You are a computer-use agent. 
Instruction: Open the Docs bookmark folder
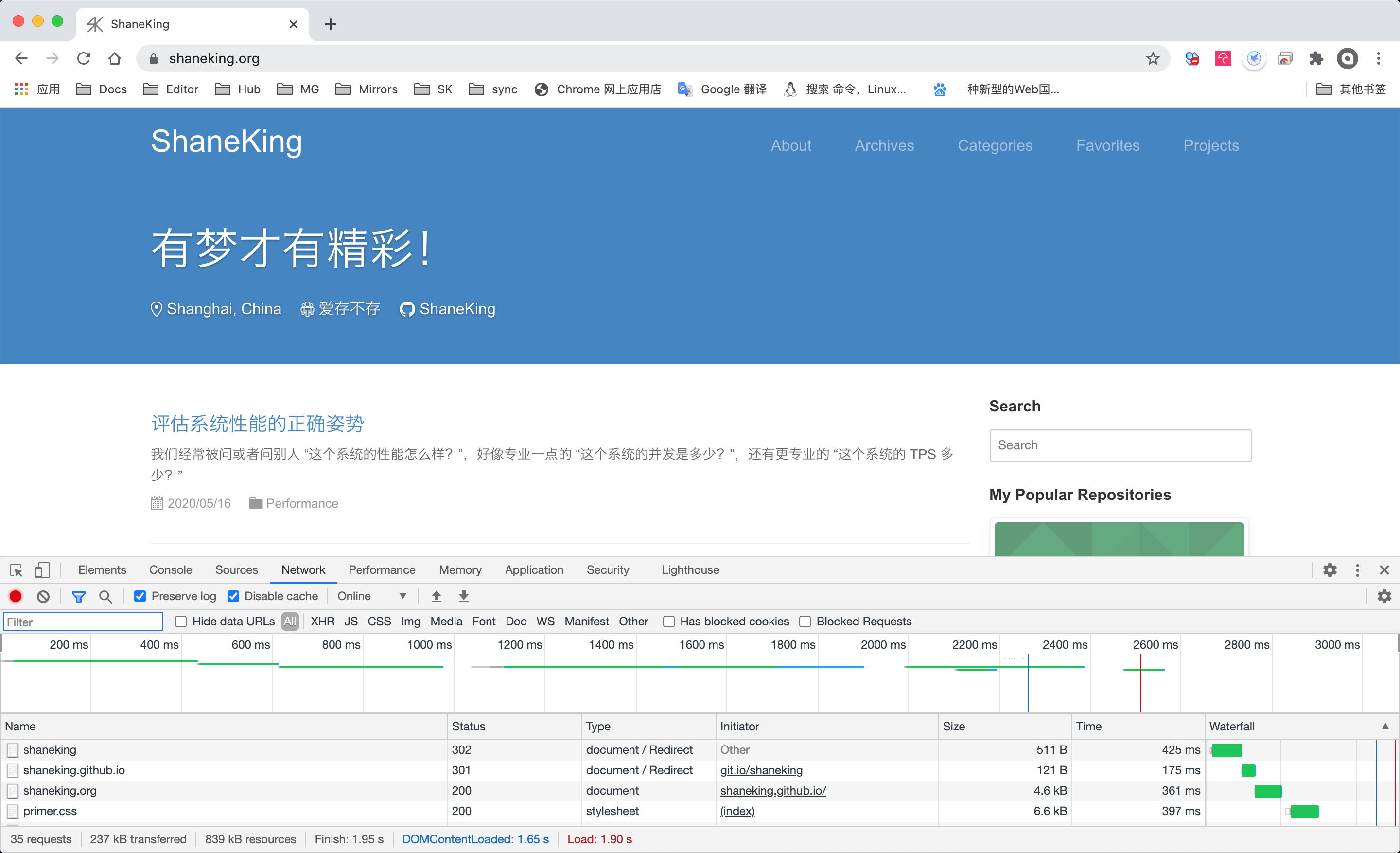pyautogui.click(x=101, y=89)
